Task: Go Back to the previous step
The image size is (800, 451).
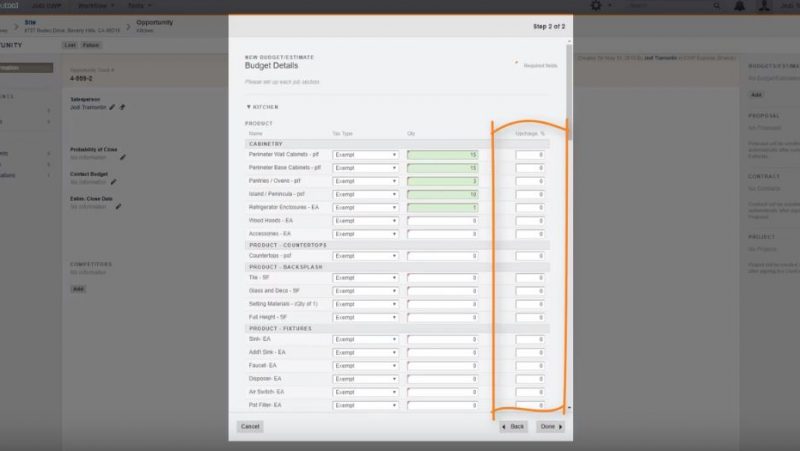Action: [513, 426]
